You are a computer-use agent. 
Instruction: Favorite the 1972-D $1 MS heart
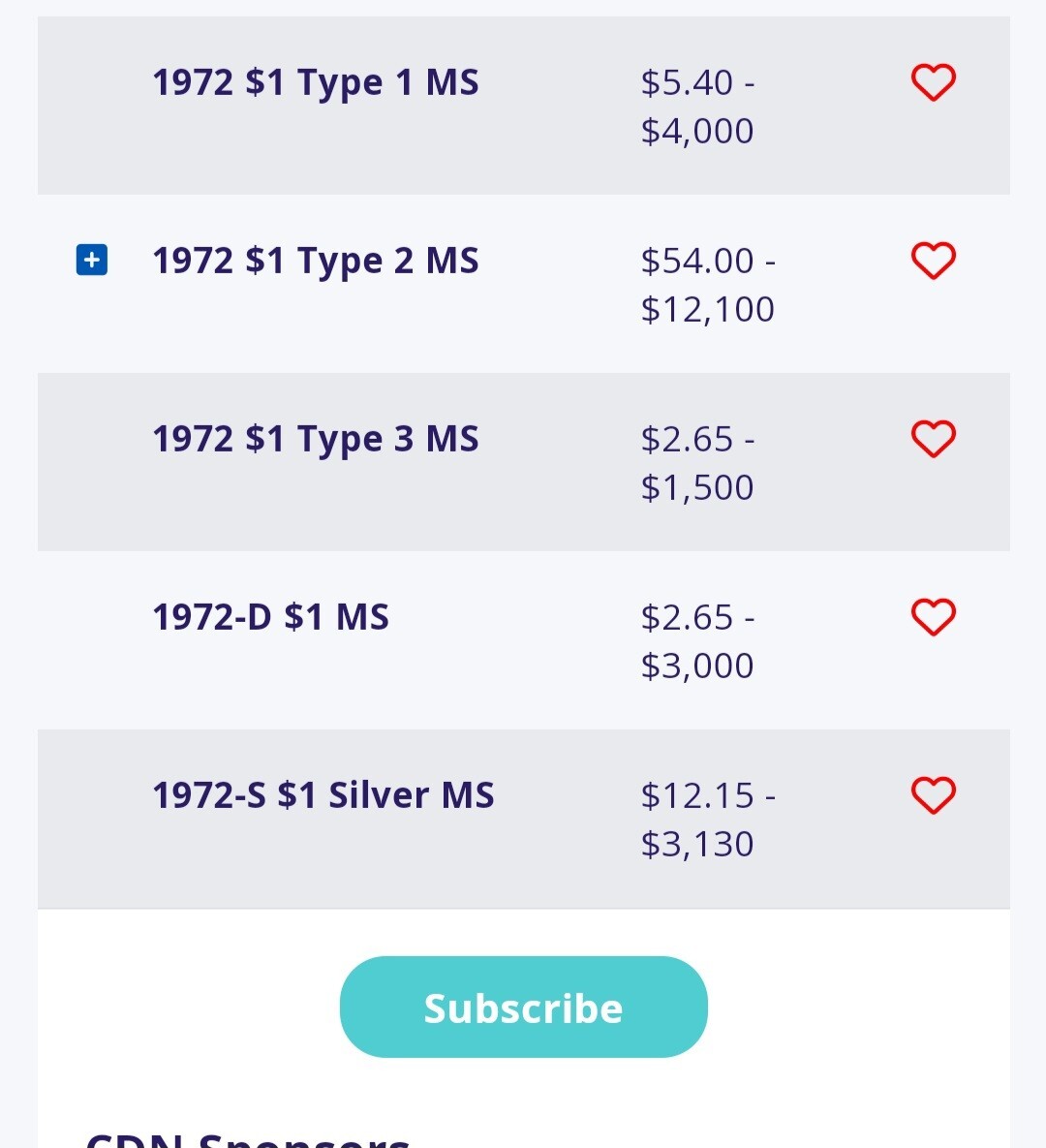(934, 616)
